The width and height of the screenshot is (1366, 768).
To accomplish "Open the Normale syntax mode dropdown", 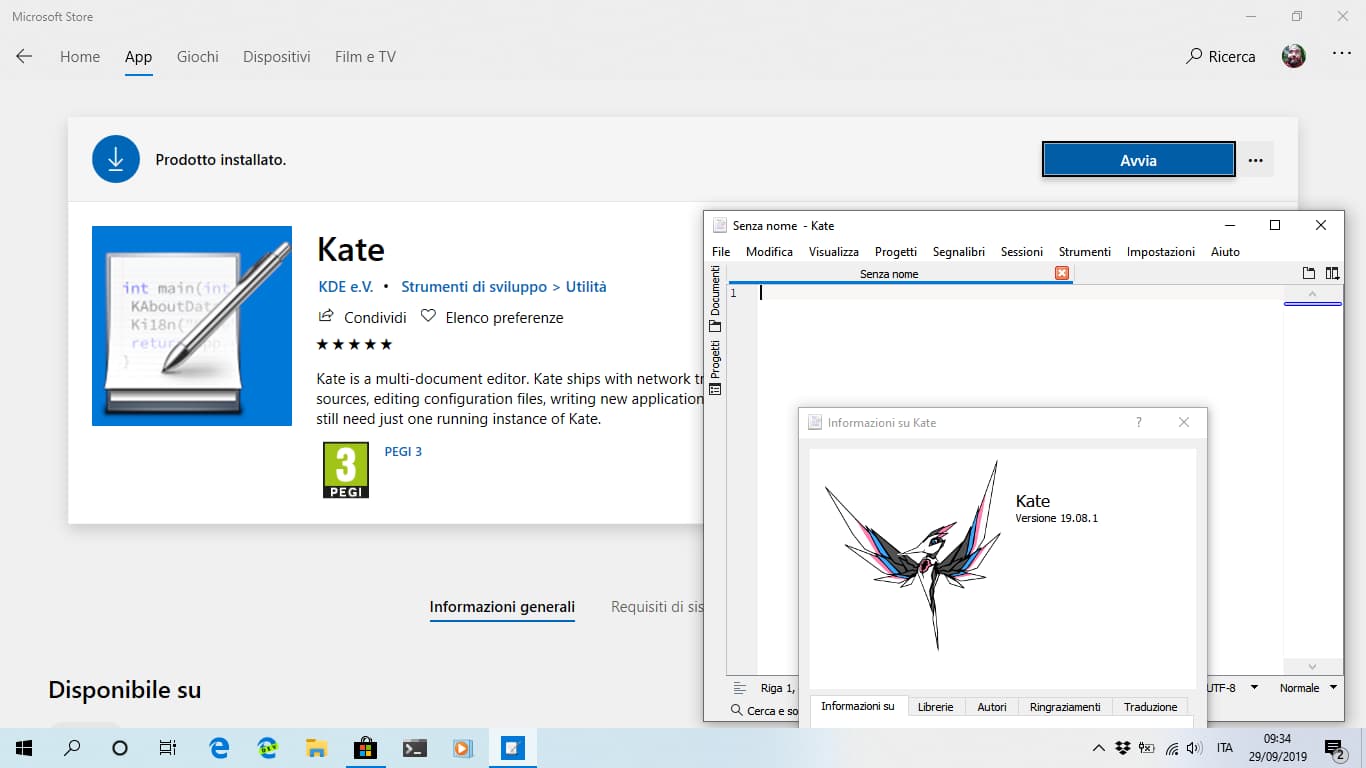I will [1308, 688].
